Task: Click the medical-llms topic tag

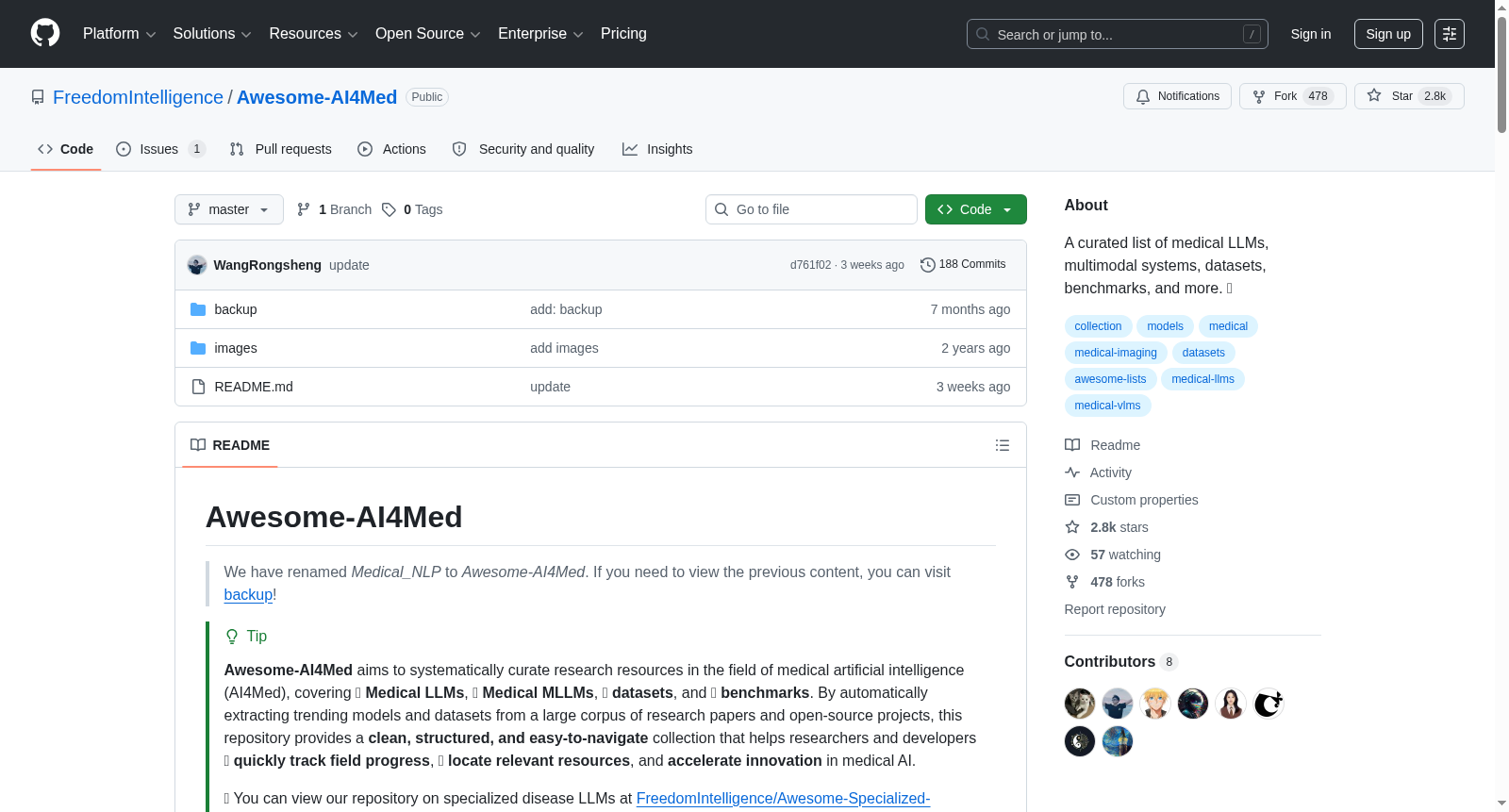Action: pos(1202,379)
